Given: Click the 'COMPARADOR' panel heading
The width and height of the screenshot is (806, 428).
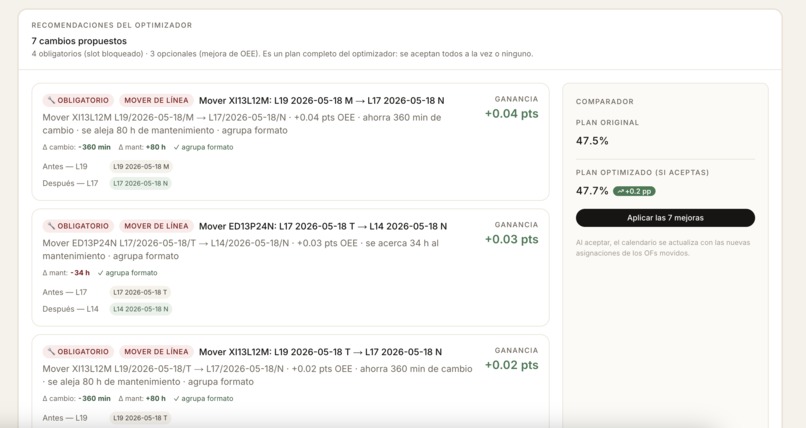Looking at the screenshot, I should [x=604, y=102].
